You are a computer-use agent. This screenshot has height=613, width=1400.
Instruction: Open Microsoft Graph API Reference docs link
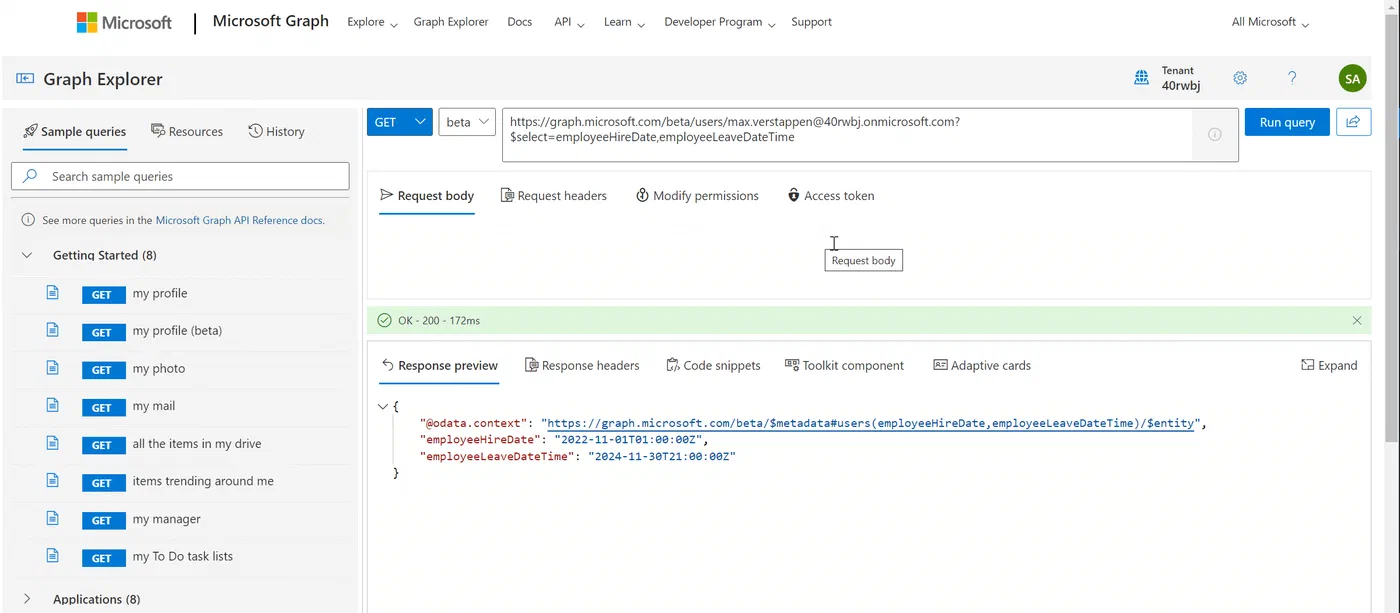(x=240, y=220)
